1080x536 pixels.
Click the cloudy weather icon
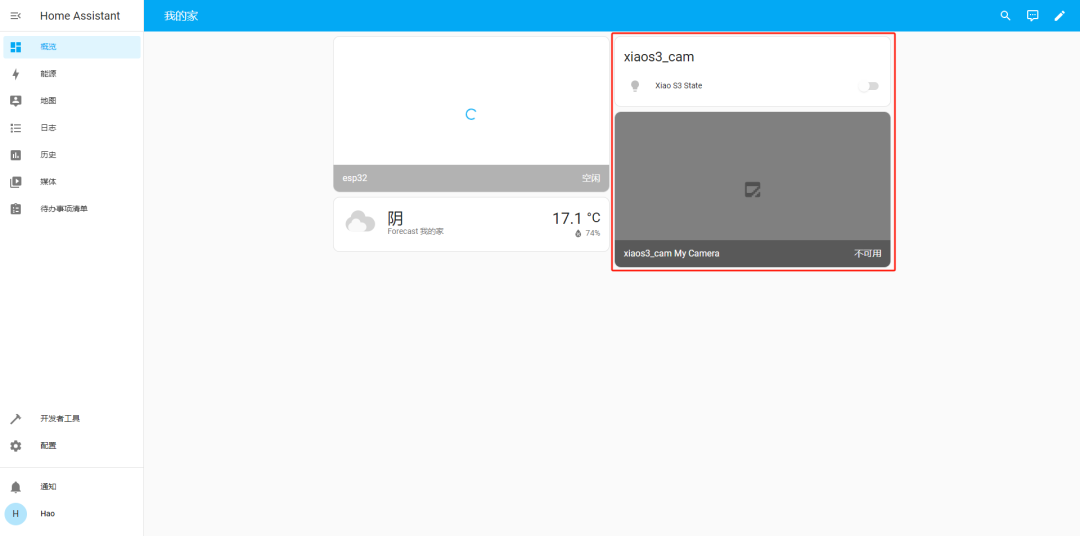click(360, 222)
